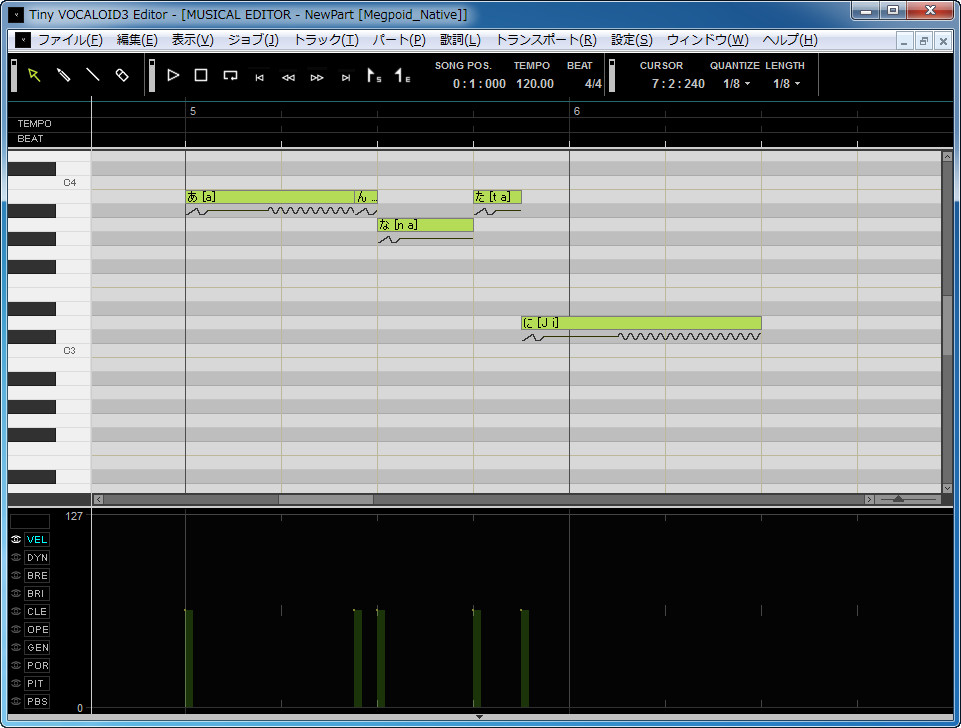961x728 pixels.
Task: Click the document icon left of ファイル menu
Action: tap(23, 40)
